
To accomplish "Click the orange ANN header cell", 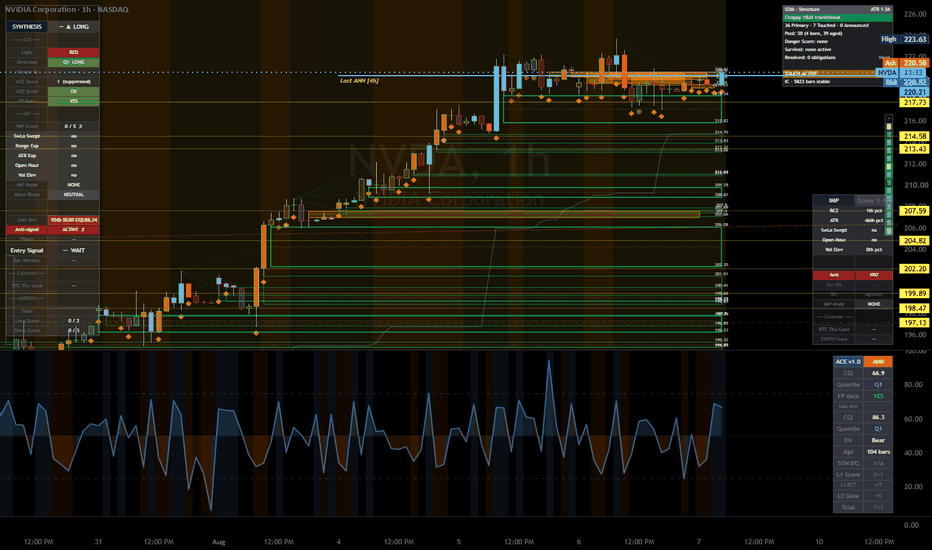I will coord(878,362).
